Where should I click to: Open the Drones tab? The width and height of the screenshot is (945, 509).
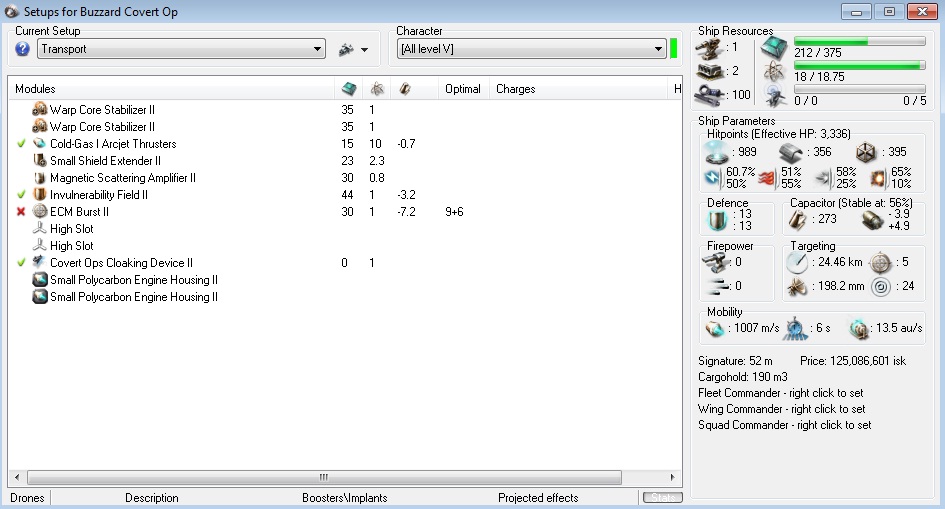coord(27,498)
